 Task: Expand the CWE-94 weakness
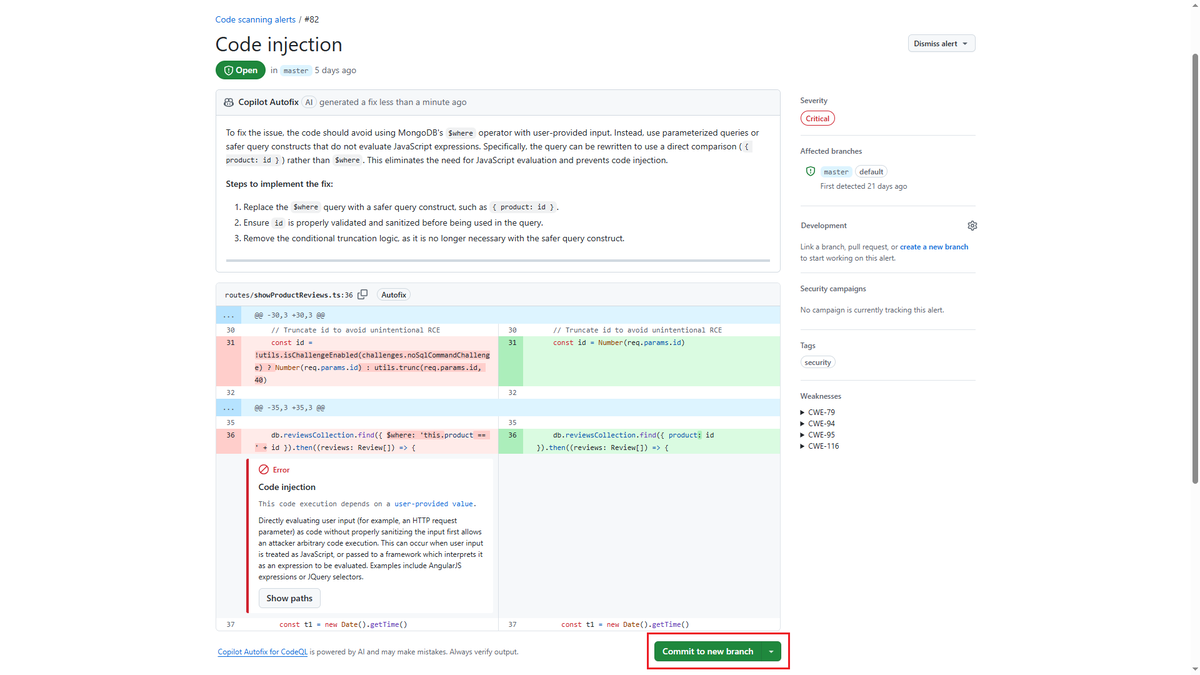(x=818, y=424)
